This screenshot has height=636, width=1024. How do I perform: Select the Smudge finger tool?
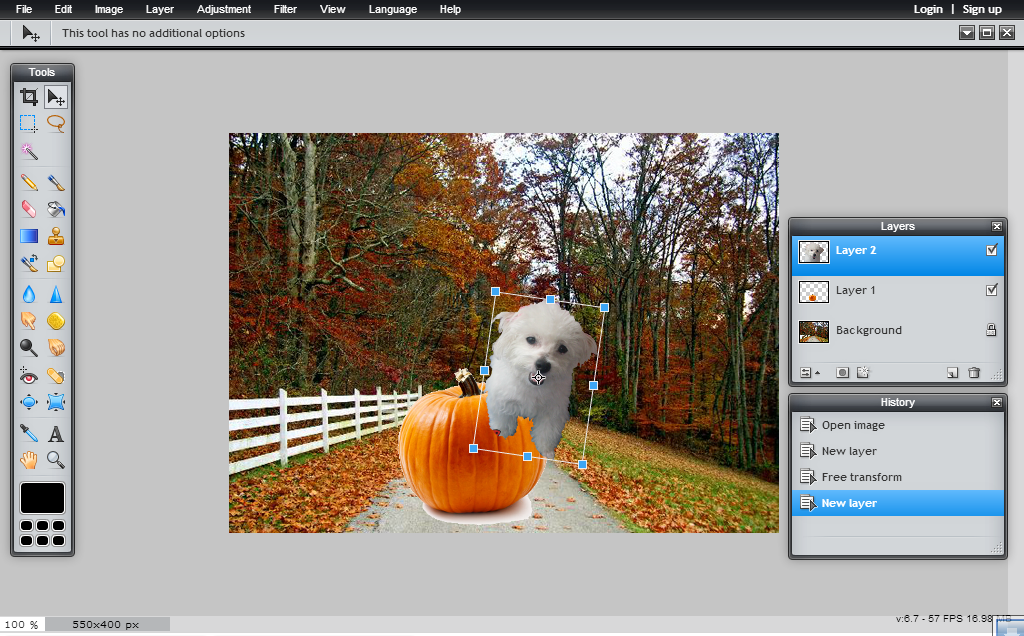pos(29,321)
